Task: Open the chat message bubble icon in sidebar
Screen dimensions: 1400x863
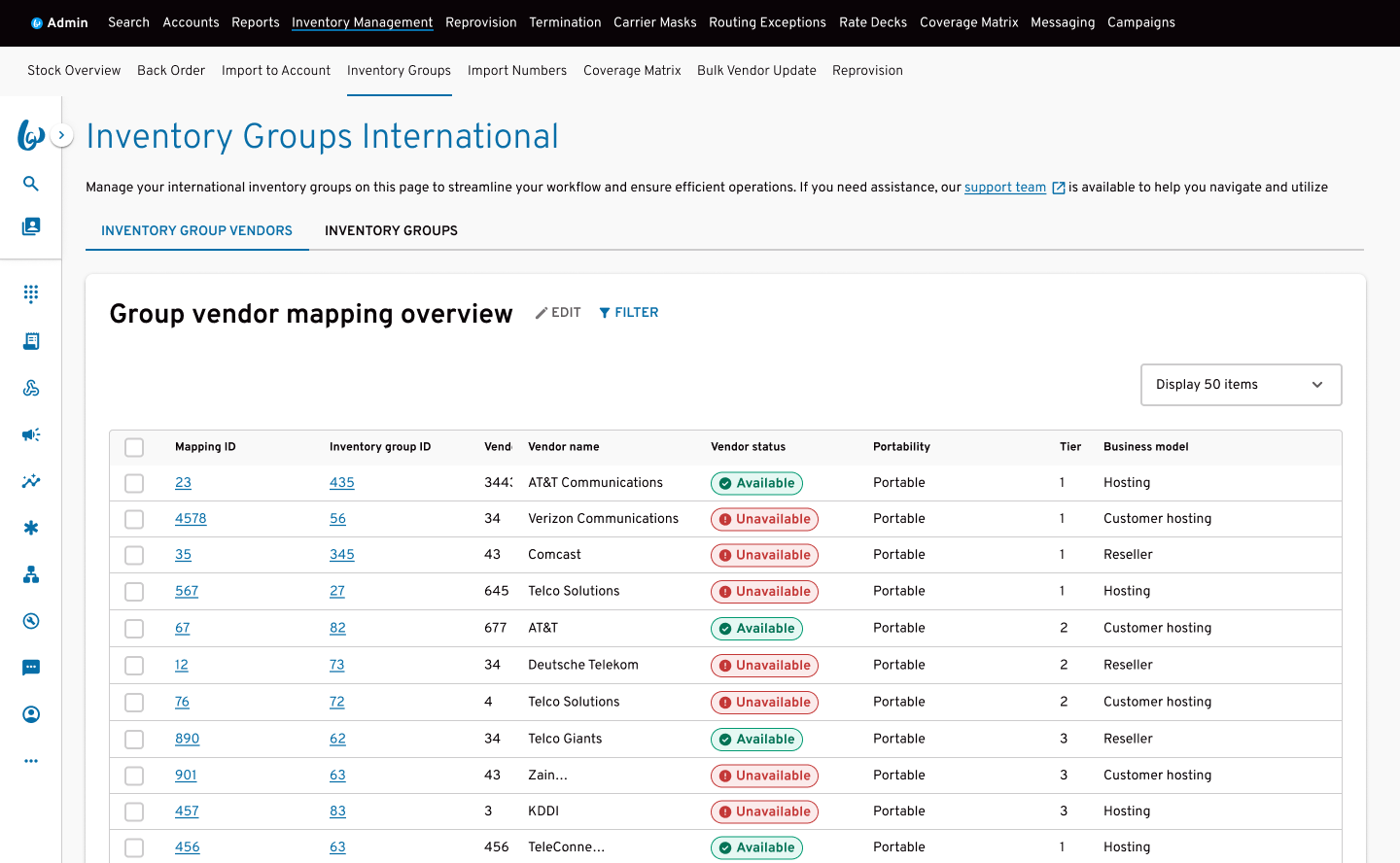Action: click(x=31, y=668)
